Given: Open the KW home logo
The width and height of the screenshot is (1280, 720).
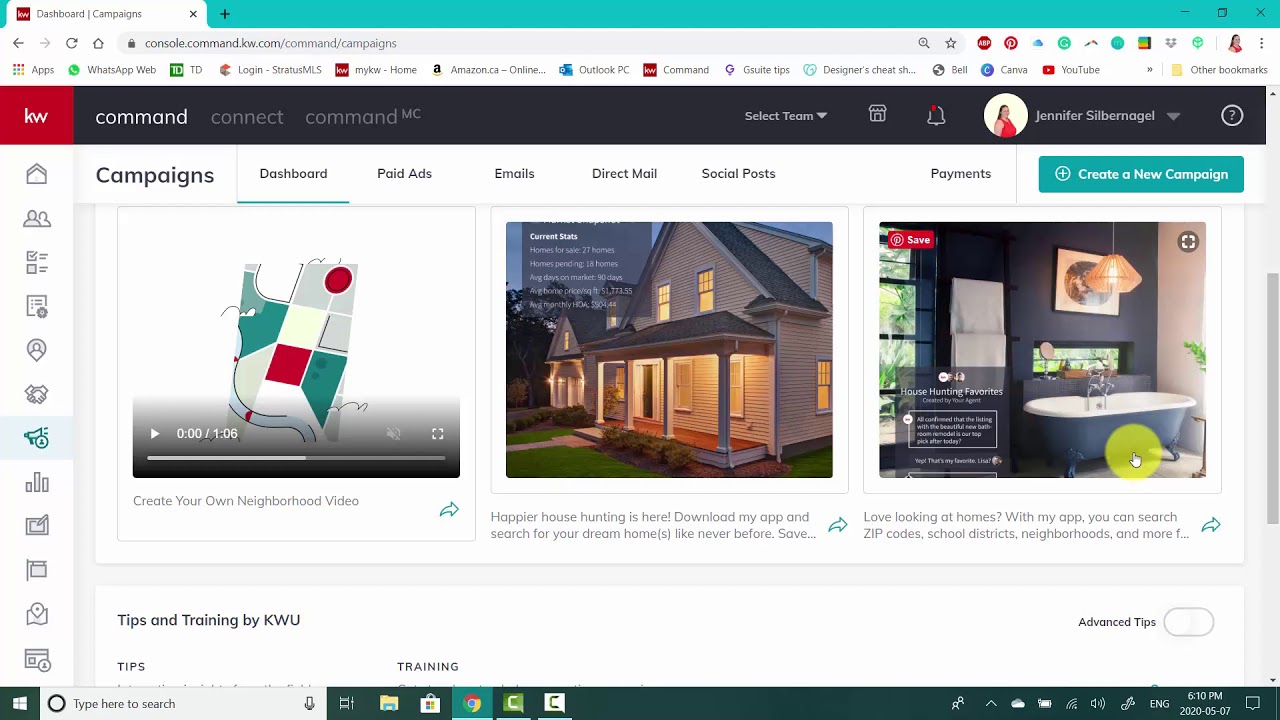Looking at the screenshot, I should 36,116.
